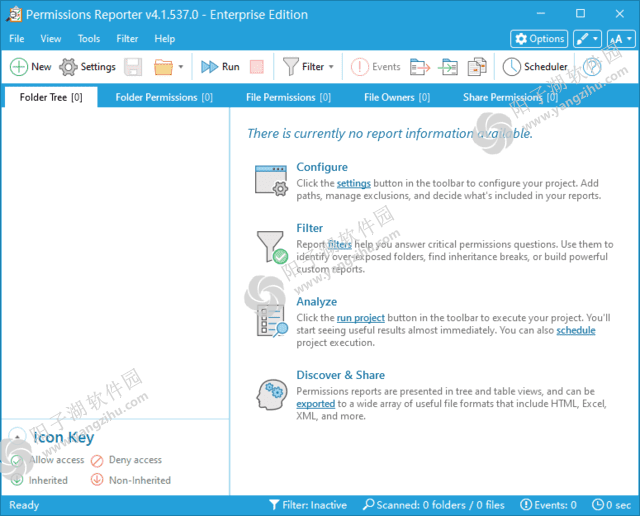
Task: Open the Tools menu
Action: 89,39
